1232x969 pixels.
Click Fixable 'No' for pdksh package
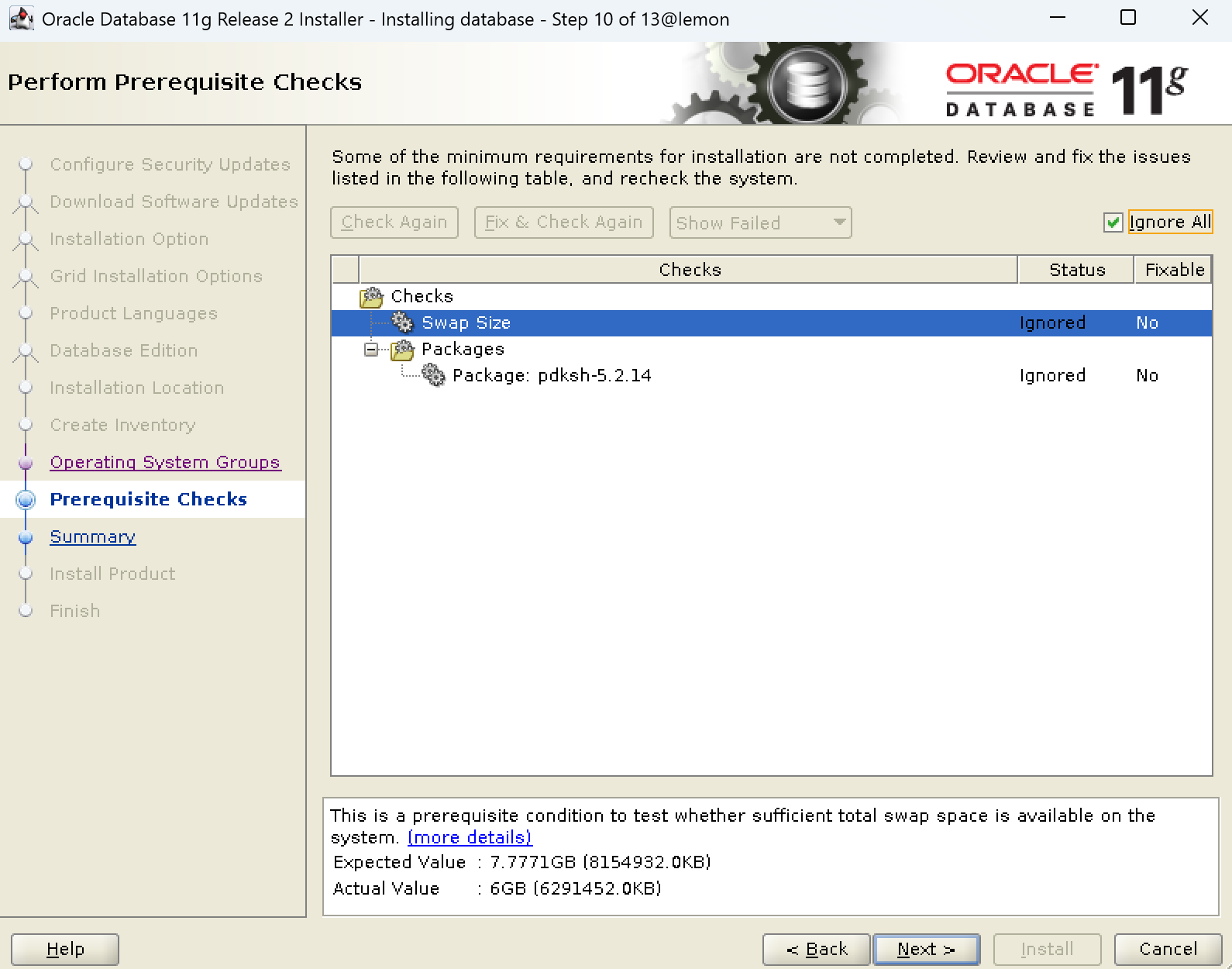click(x=1148, y=376)
